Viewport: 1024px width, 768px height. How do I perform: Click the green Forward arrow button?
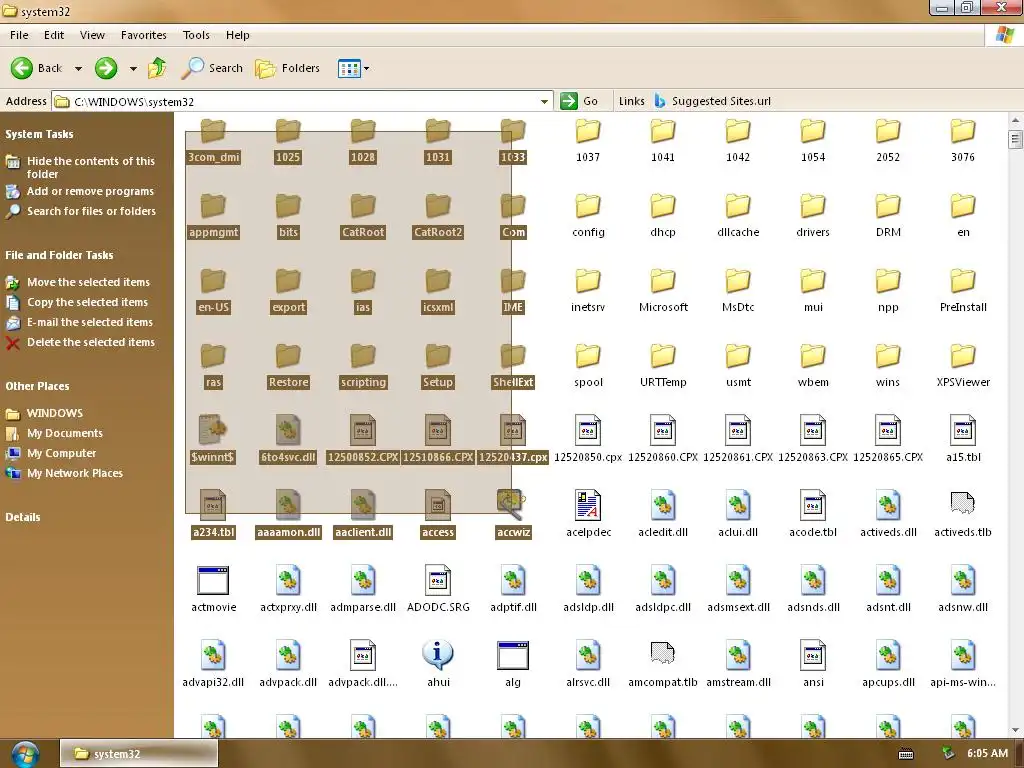click(x=106, y=68)
